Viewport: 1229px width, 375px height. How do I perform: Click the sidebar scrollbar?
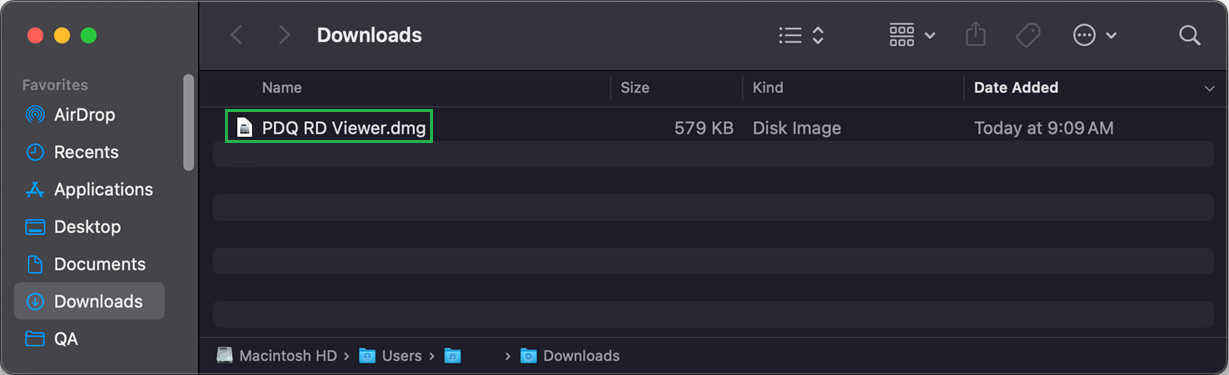(x=188, y=123)
